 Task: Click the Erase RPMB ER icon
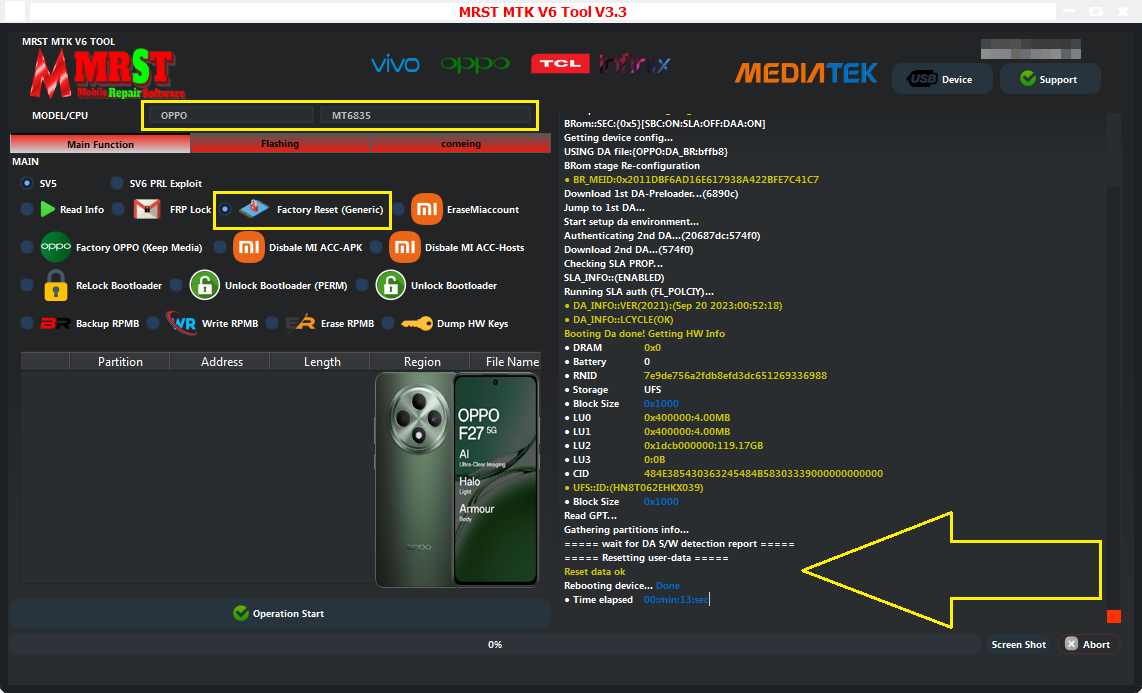click(x=300, y=323)
